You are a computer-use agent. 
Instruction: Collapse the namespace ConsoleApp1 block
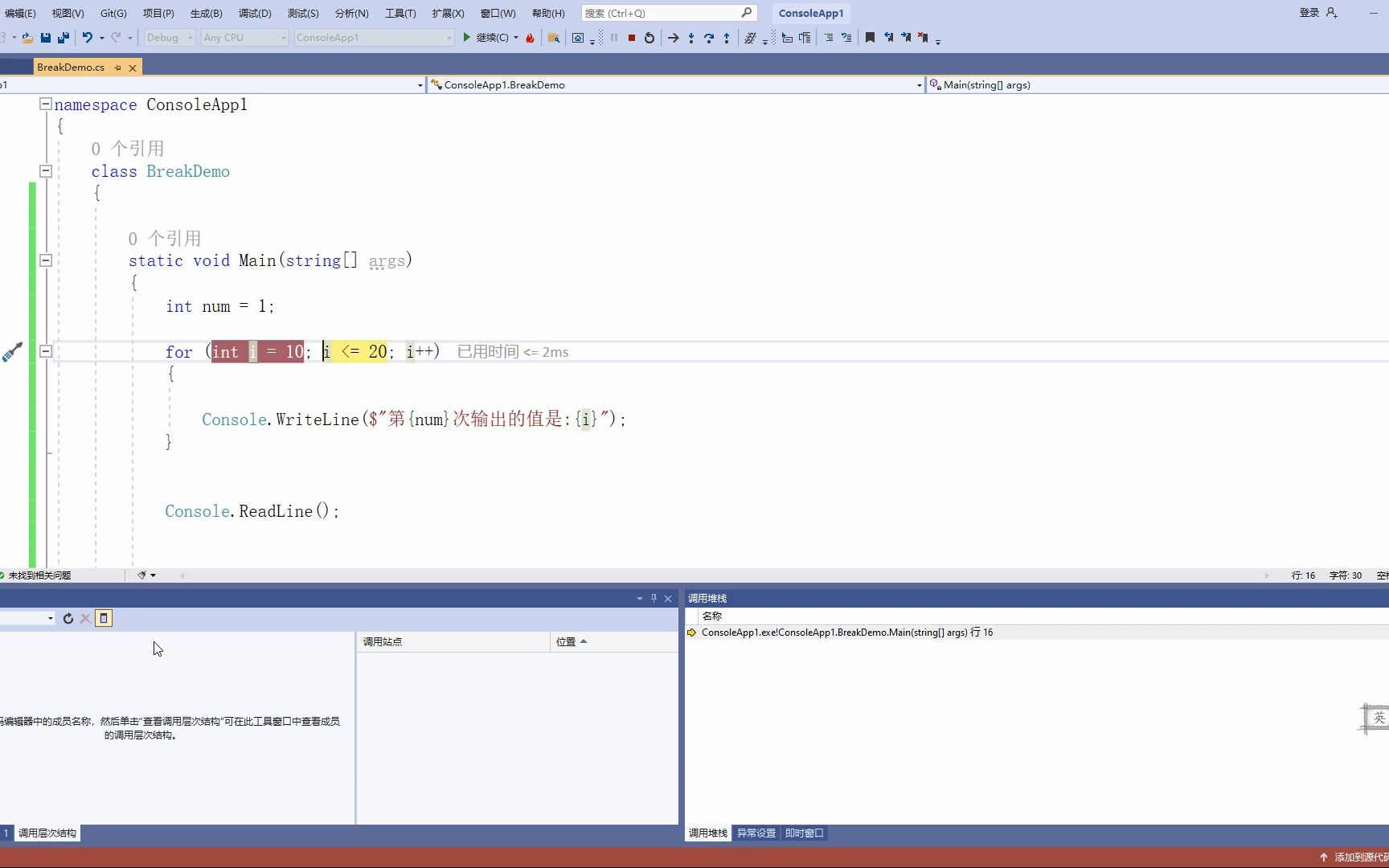pos(46,104)
